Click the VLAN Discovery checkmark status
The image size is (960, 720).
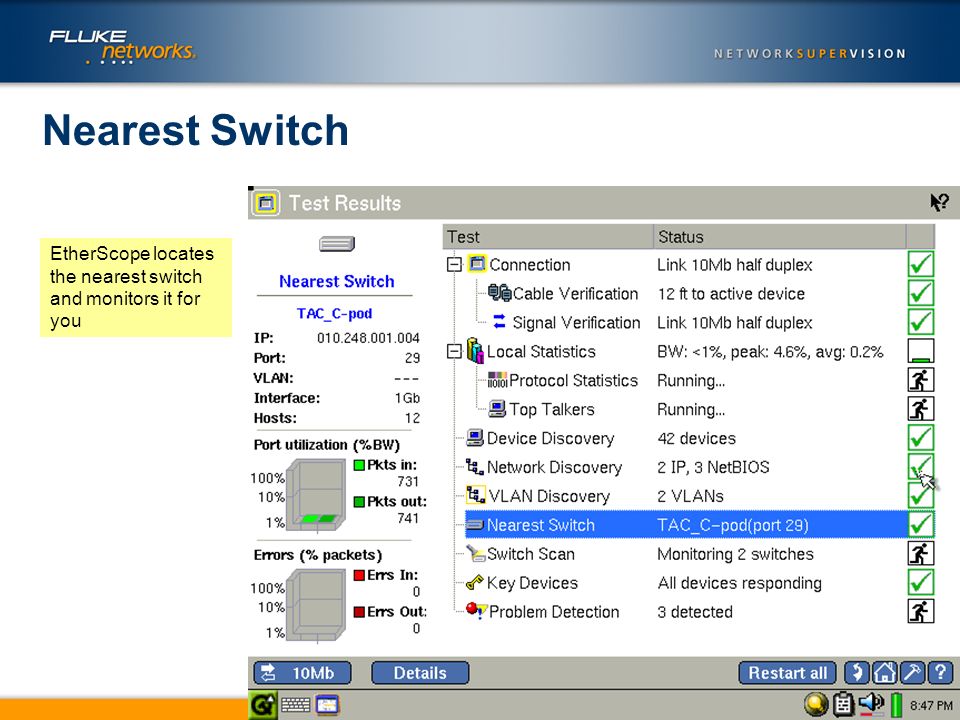tap(920, 495)
